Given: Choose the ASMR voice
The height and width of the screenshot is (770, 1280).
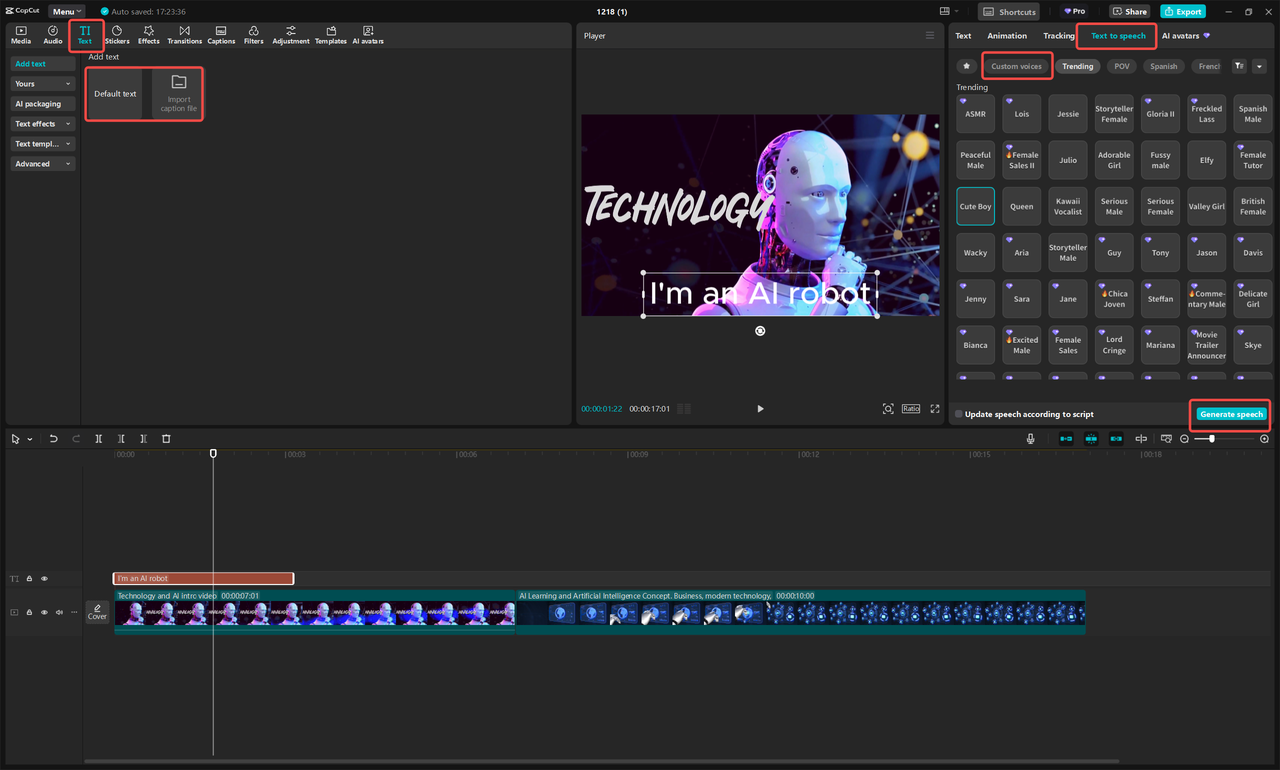Looking at the screenshot, I should (x=975, y=114).
